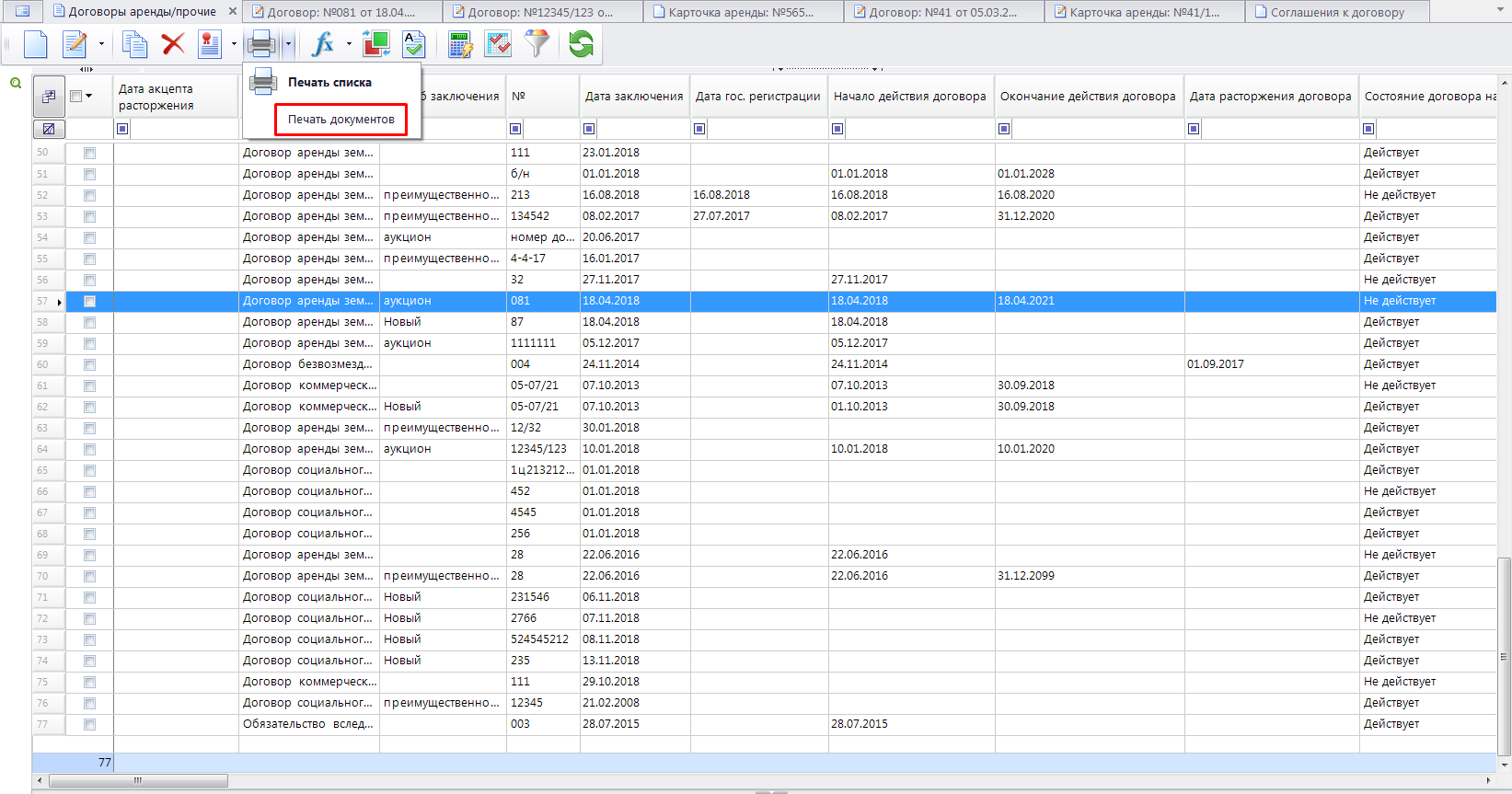Check the checkbox in row 77
Image resolution: width=1512 pixels, height=794 pixels.
point(89,724)
